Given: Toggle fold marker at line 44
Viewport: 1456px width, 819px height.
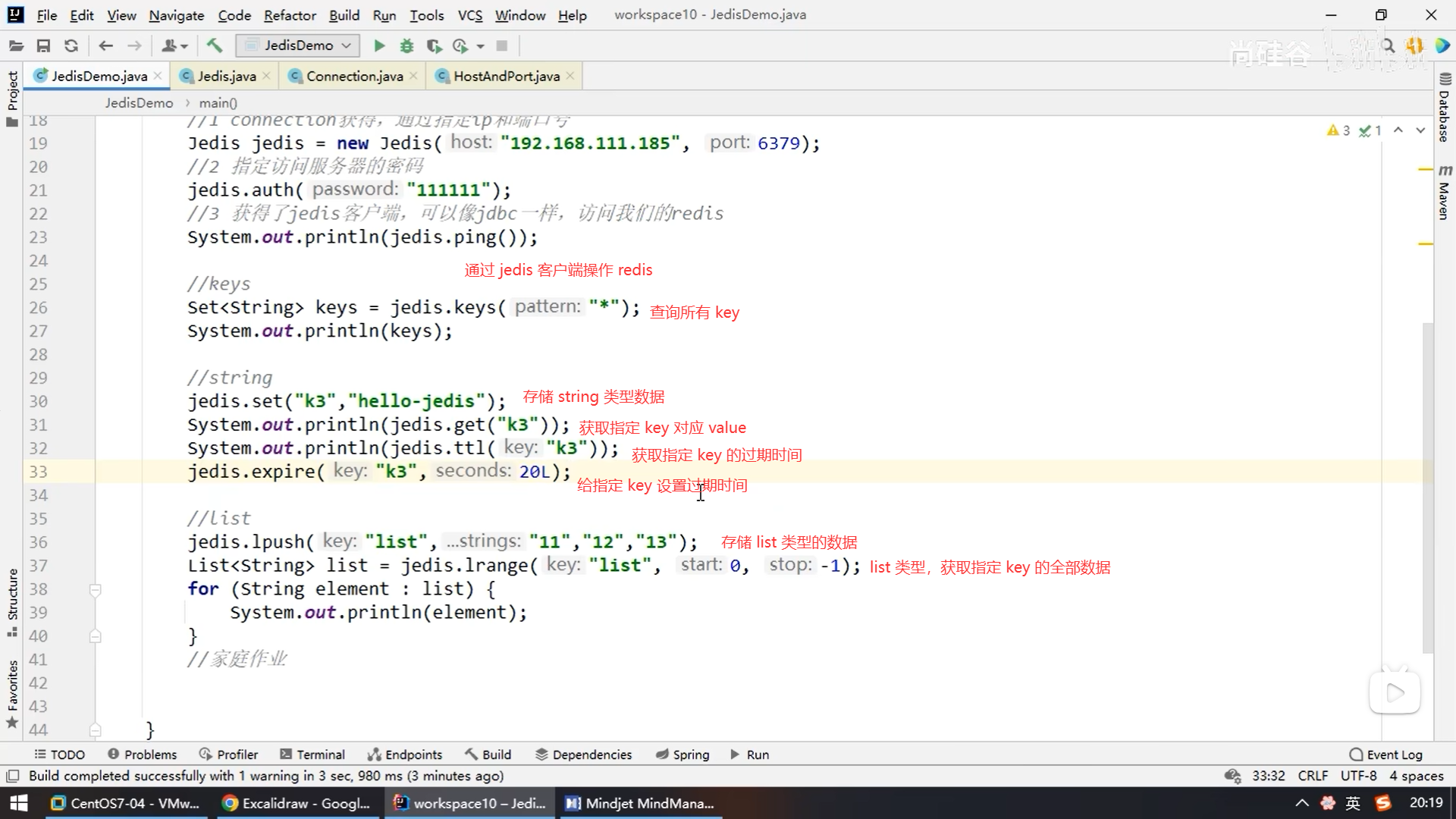Looking at the screenshot, I should [x=96, y=730].
